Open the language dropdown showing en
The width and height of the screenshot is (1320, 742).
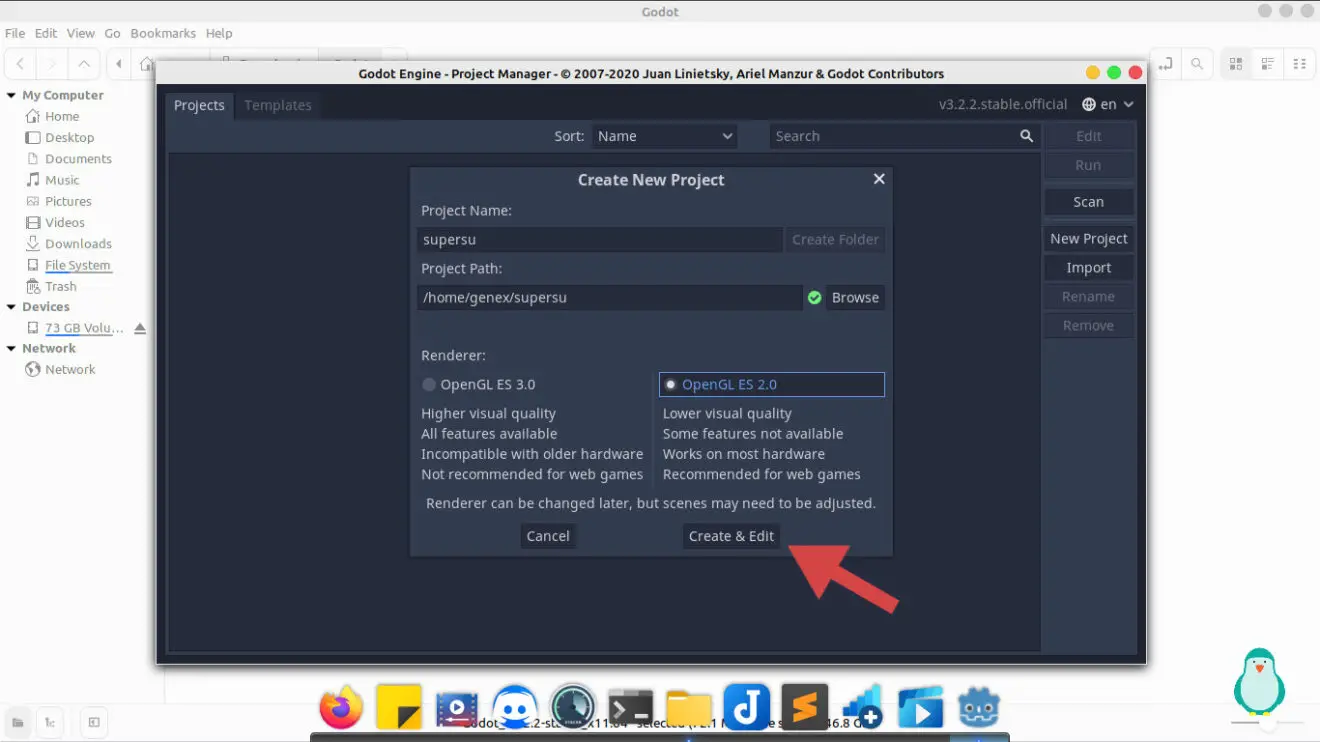[1108, 104]
